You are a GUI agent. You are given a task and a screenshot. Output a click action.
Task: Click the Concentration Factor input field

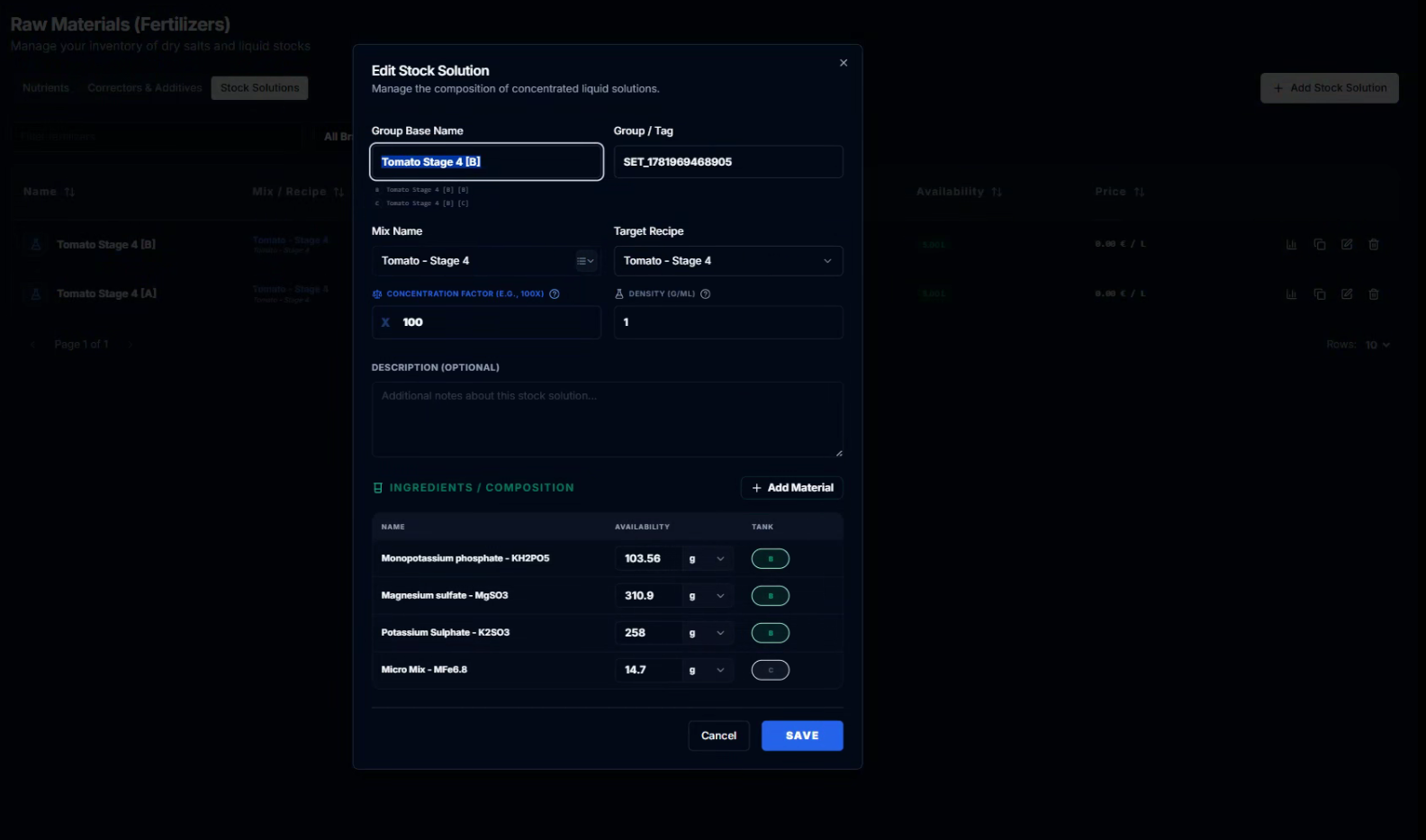pyautogui.click(x=486, y=322)
